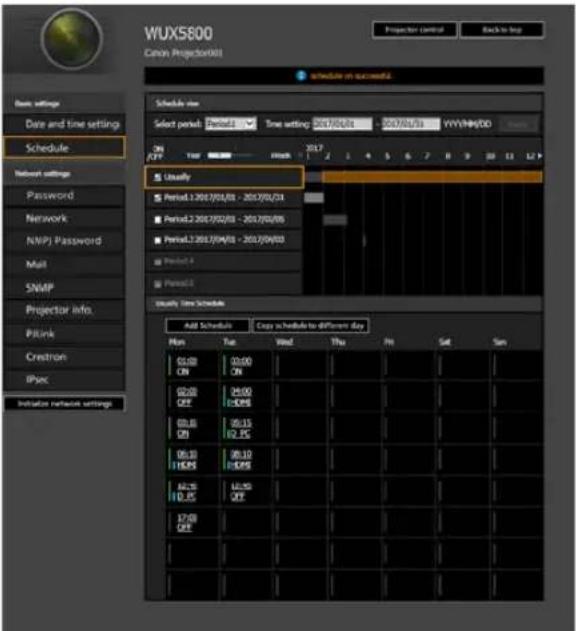
Task: Click Initialize network settings button
Action: (x=64, y=404)
